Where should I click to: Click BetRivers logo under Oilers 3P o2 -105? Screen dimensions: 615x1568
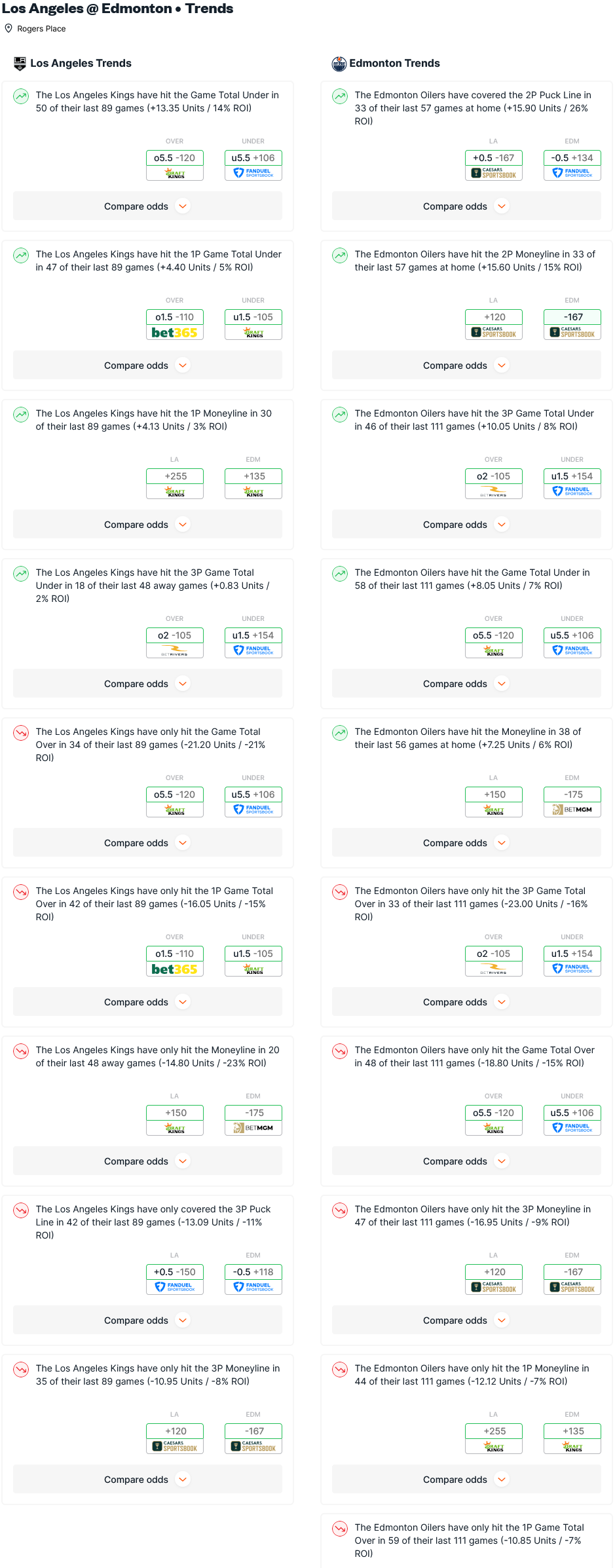(494, 492)
